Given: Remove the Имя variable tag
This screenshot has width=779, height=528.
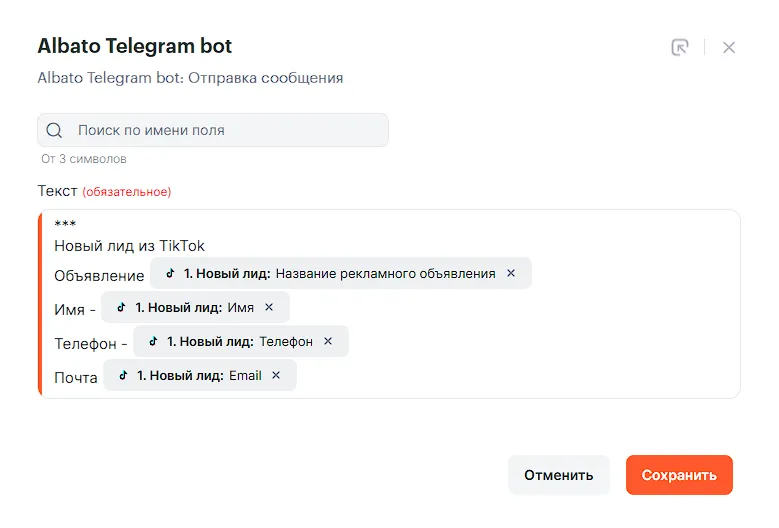Looking at the screenshot, I should (269, 307).
